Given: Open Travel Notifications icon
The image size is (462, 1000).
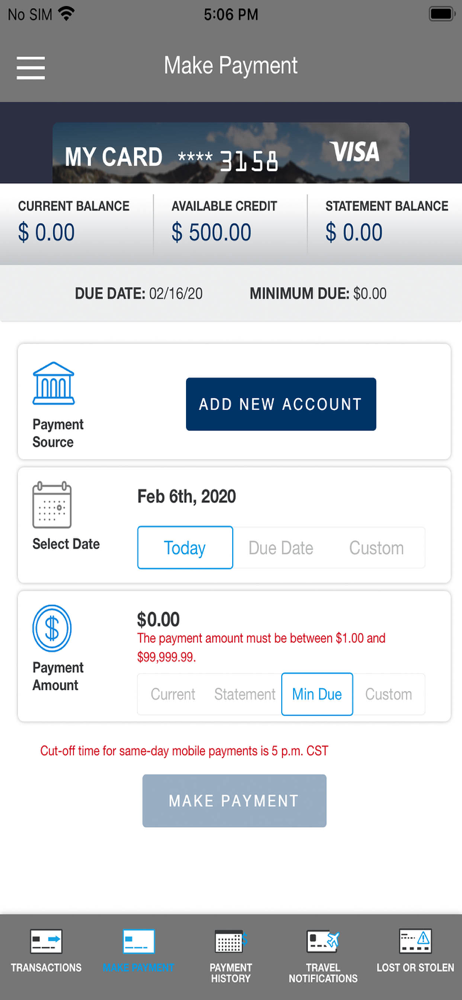Looking at the screenshot, I should tap(323, 941).
